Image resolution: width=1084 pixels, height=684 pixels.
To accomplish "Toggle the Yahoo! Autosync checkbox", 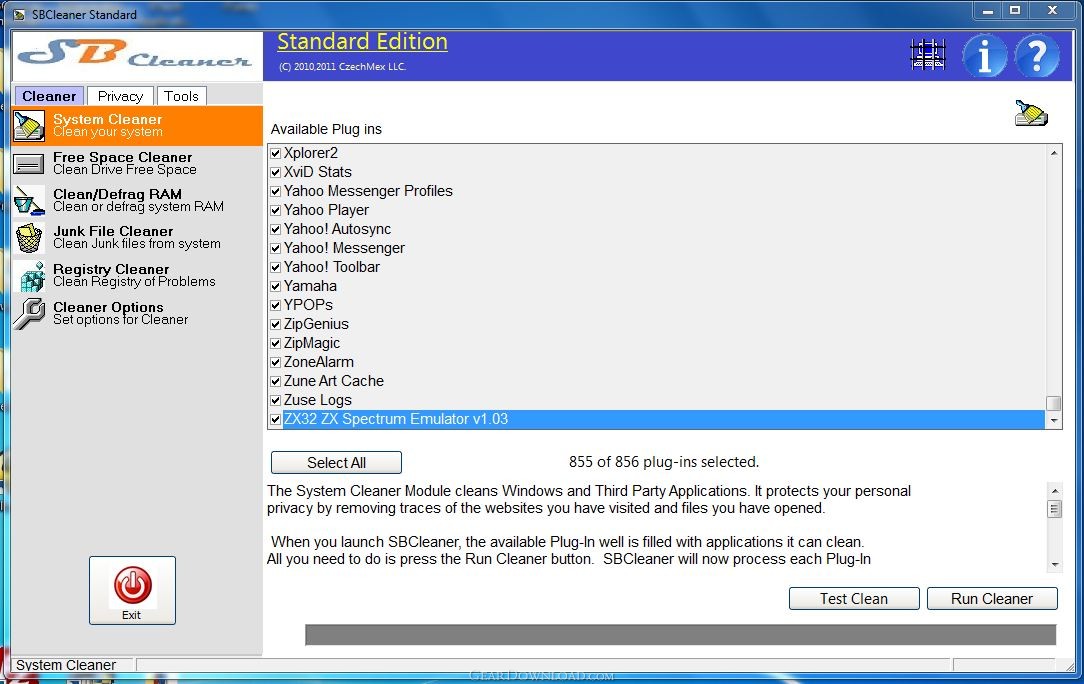I will pos(276,230).
